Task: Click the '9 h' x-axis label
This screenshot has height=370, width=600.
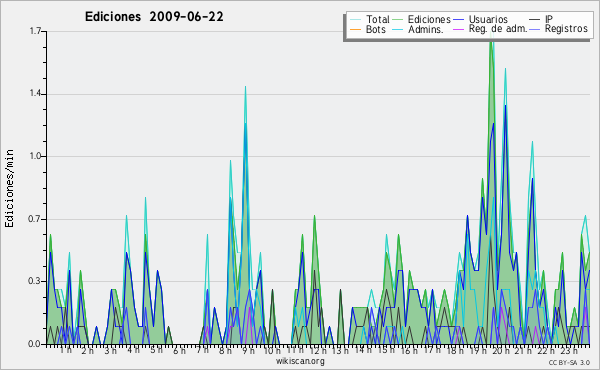Action: point(248,351)
